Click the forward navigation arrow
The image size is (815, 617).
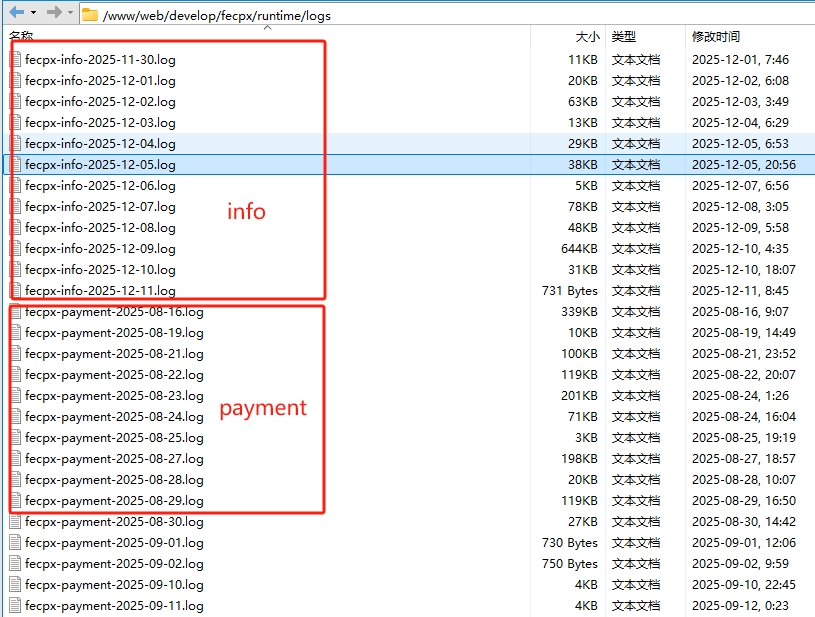[54, 12]
